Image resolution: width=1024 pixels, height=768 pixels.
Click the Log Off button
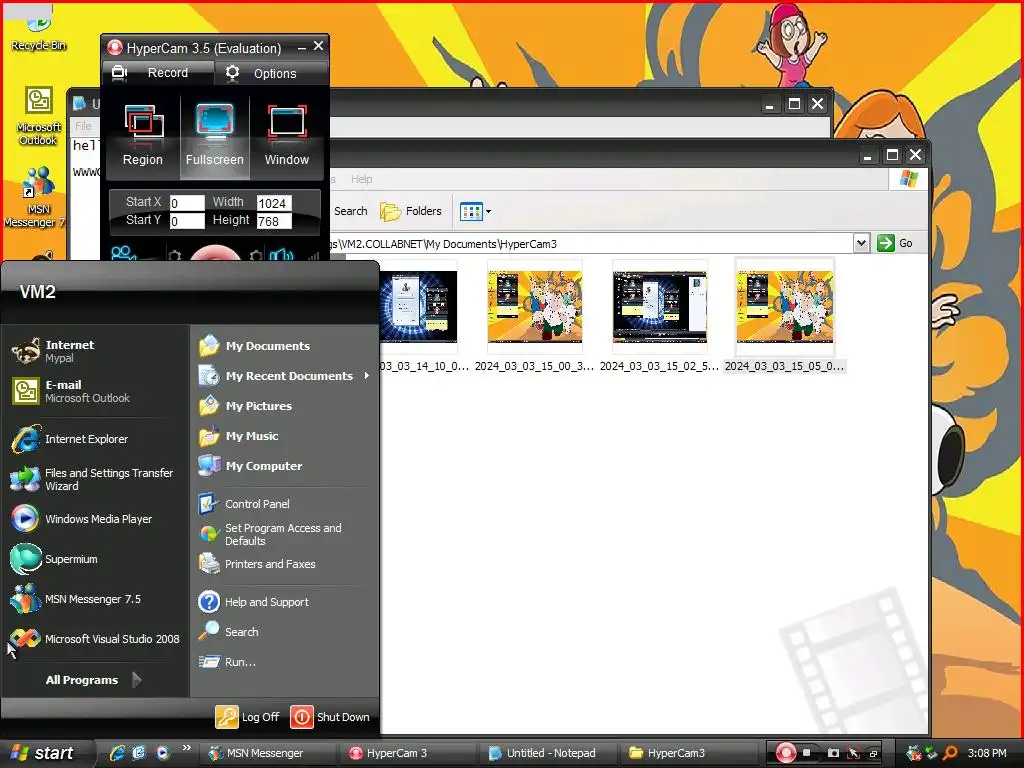pyautogui.click(x=248, y=716)
